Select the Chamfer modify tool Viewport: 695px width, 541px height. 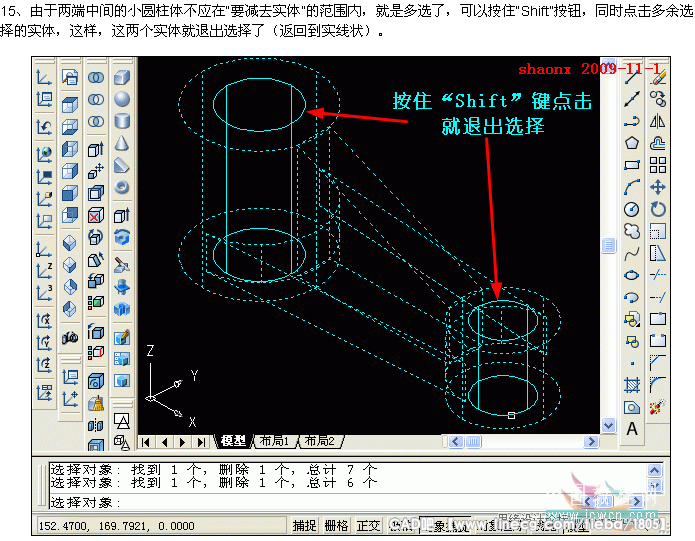coord(658,363)
